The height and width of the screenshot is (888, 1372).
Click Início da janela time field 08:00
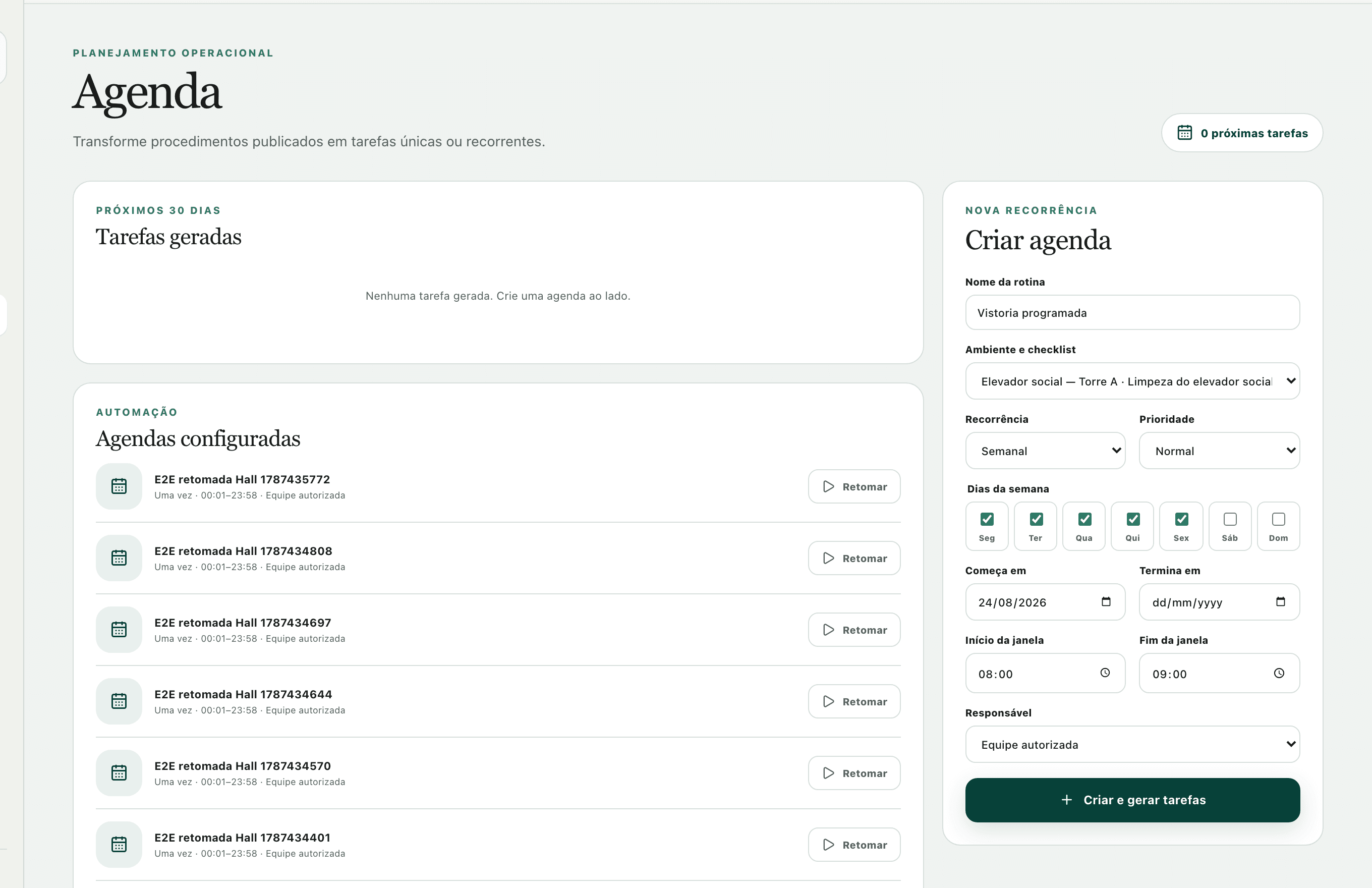point(1045,673)
